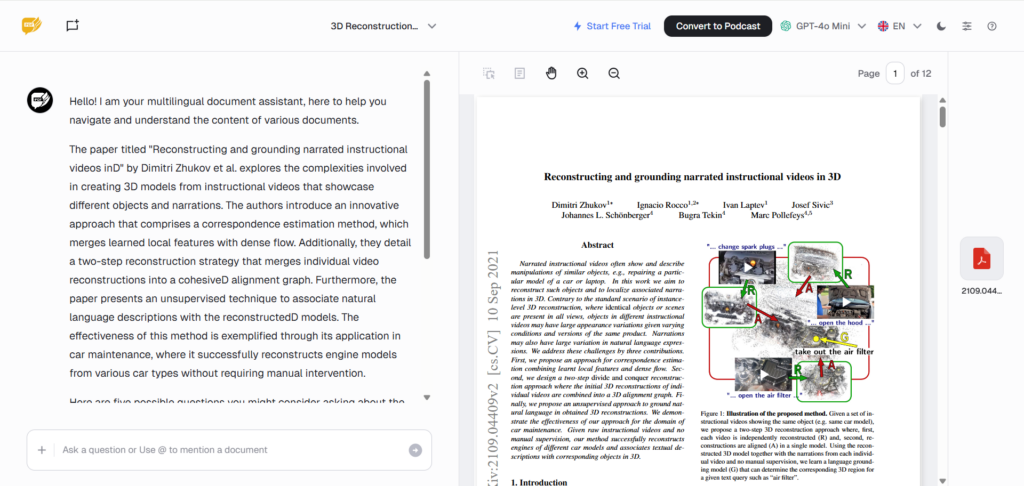The image size is (1024, 486).
Task: Click the 'take out the air filter' figure label
Action: (x=834, y=352)
